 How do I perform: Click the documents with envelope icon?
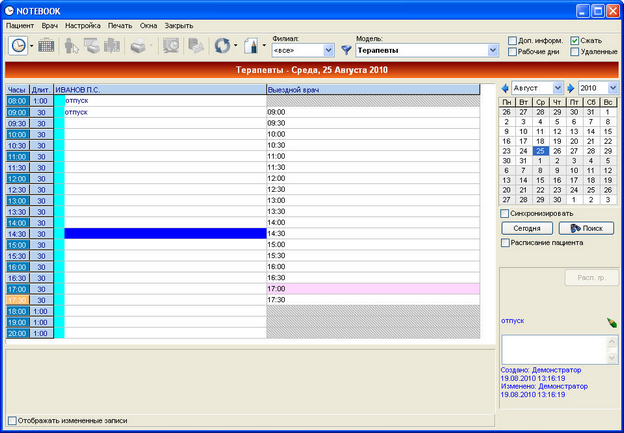point(196,46)
